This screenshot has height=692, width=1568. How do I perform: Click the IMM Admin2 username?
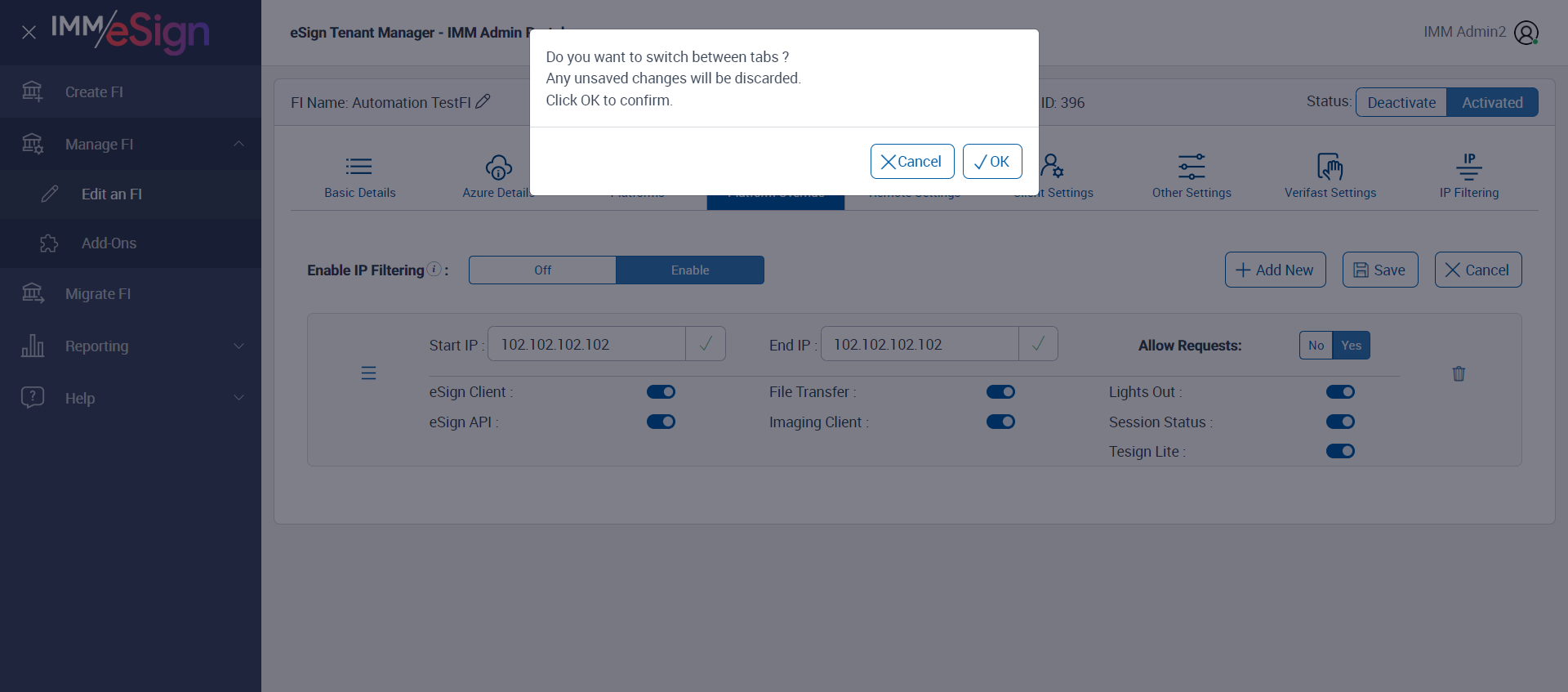pos(1464,32)
